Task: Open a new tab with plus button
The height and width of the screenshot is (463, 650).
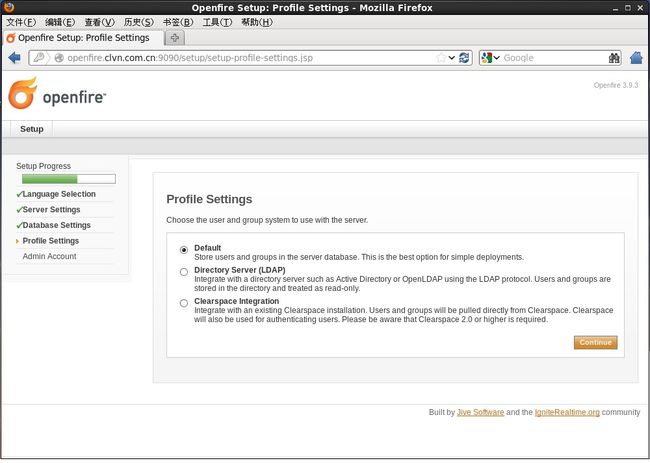Action: [175, 38]
